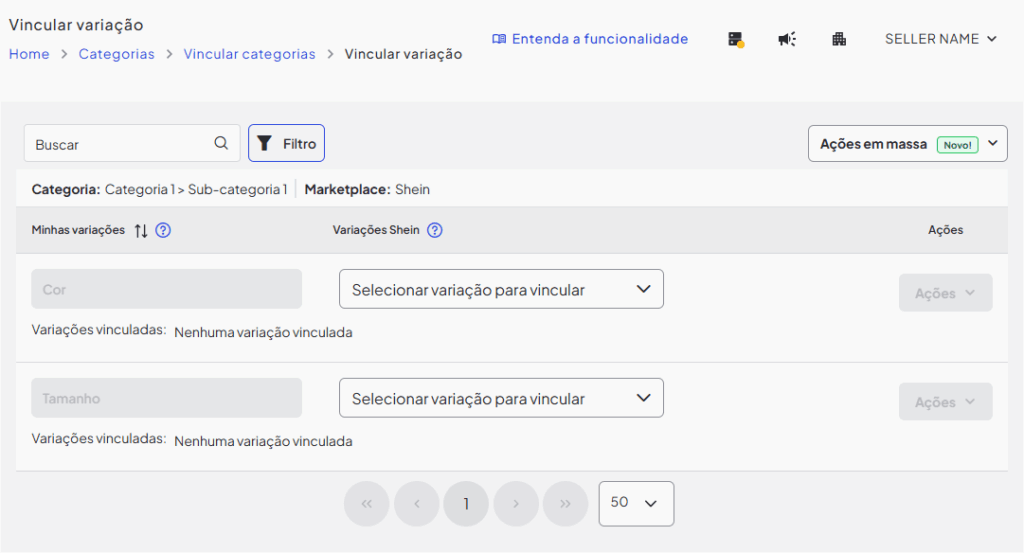Open help icon next to Variações Shein
The width and height of the screenshot is (1024, 553).
(x=435, y=230)
